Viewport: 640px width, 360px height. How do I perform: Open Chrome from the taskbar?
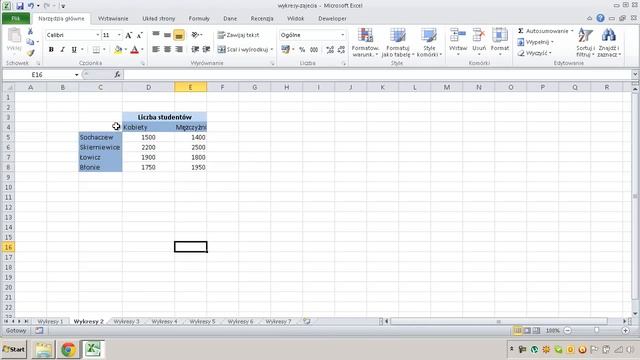click(x=68, y=349)
